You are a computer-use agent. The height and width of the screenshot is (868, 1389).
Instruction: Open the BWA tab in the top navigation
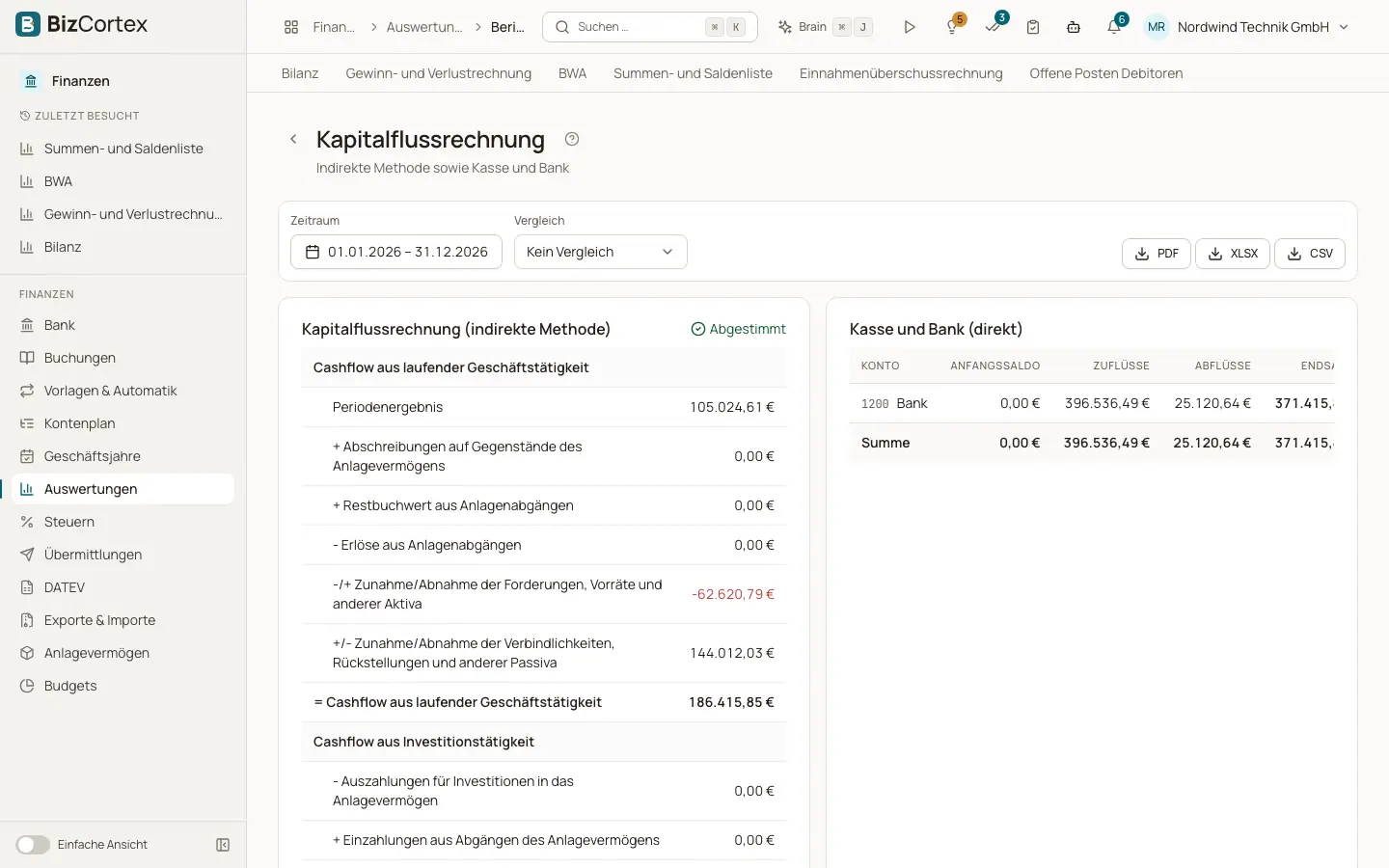click(573, 73)
